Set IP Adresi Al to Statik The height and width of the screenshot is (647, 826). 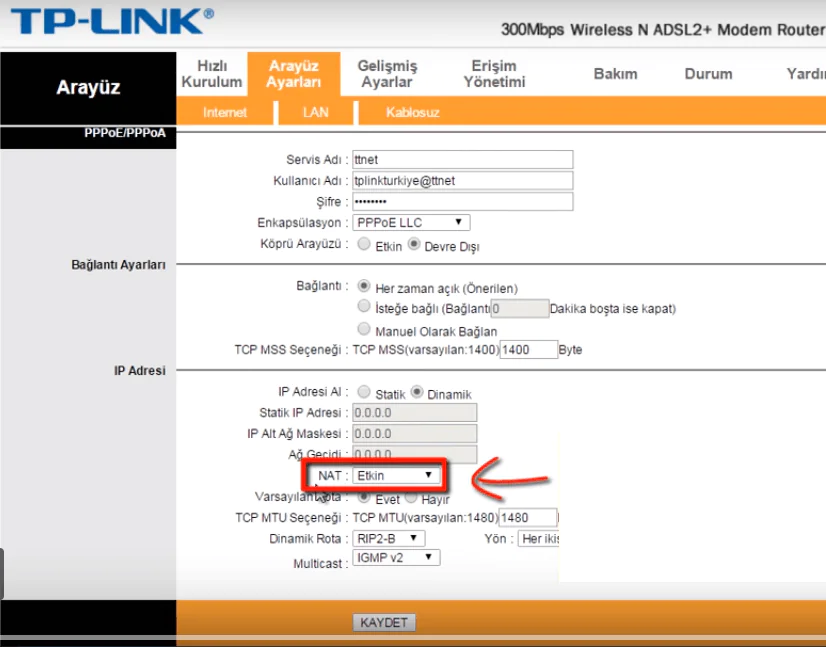pyautogui.click(x=364, y=393)
